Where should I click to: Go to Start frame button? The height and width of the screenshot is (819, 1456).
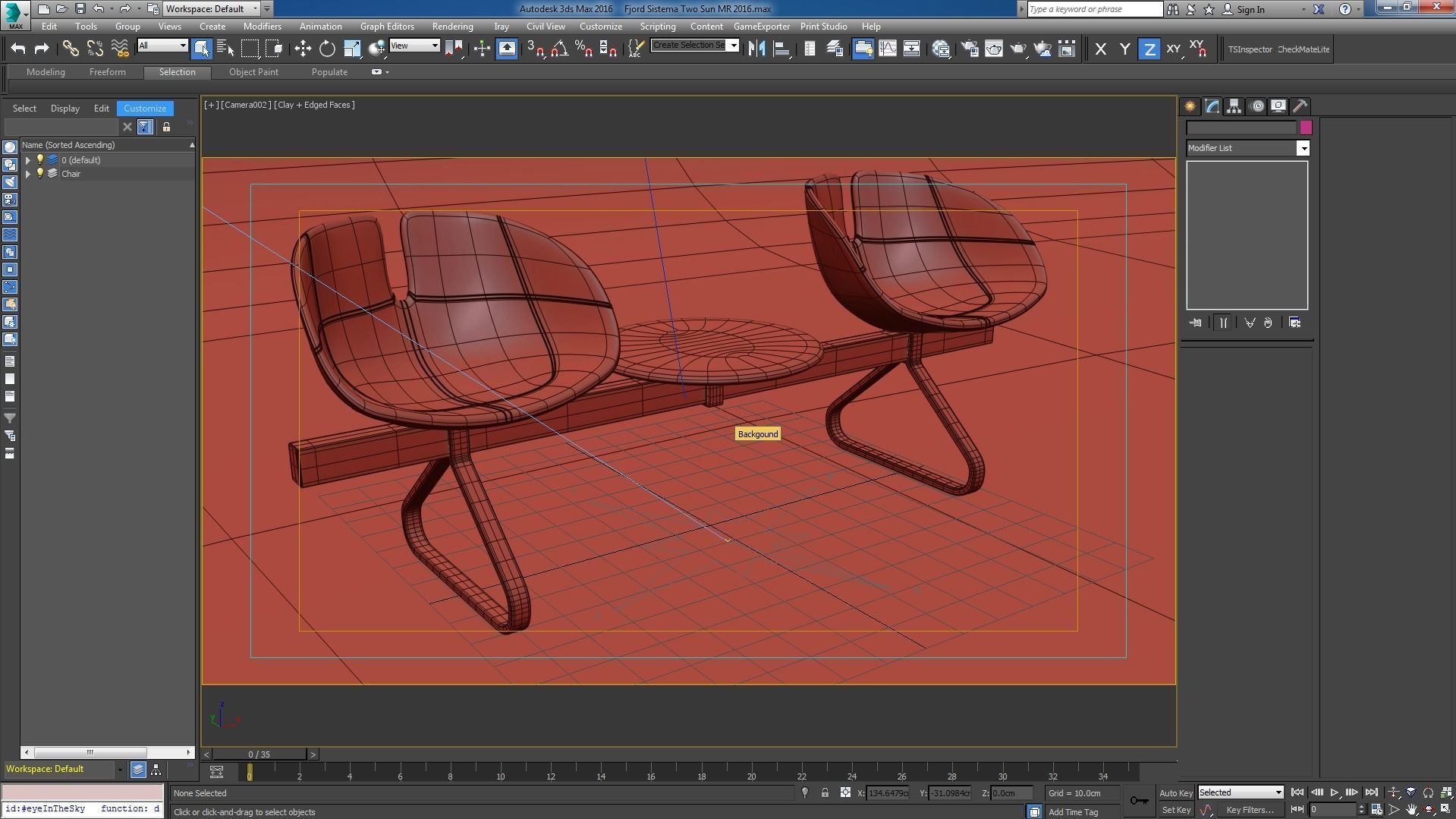1297,792
